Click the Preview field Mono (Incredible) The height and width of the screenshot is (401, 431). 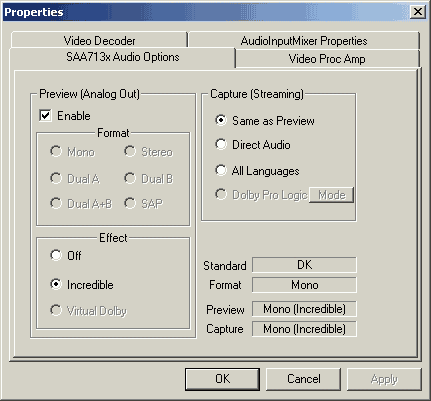(304, 309)
